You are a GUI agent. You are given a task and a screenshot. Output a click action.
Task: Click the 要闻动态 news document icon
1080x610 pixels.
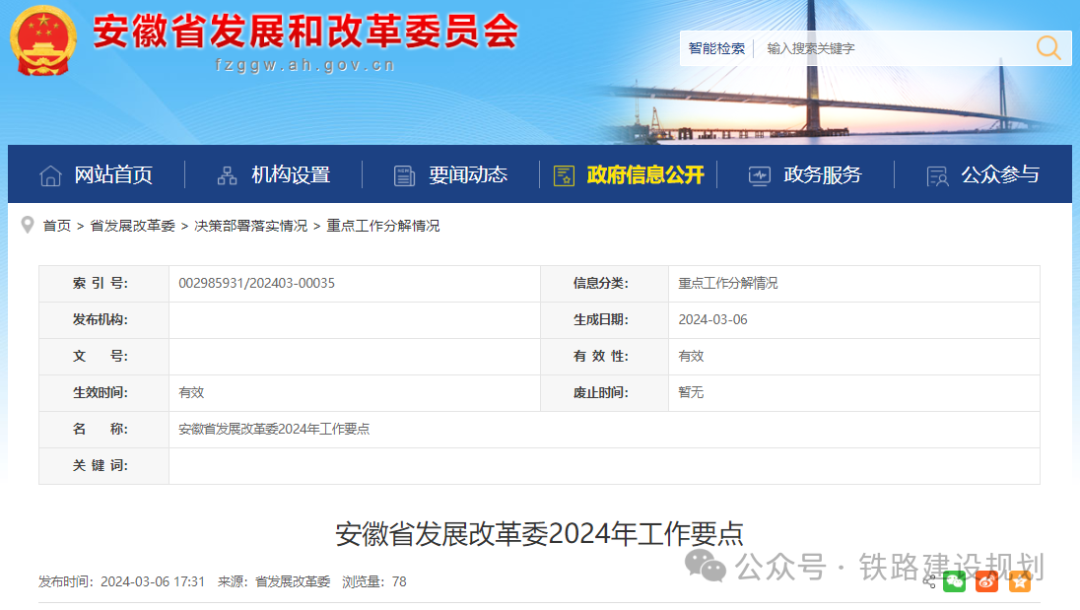pos(404,174)
